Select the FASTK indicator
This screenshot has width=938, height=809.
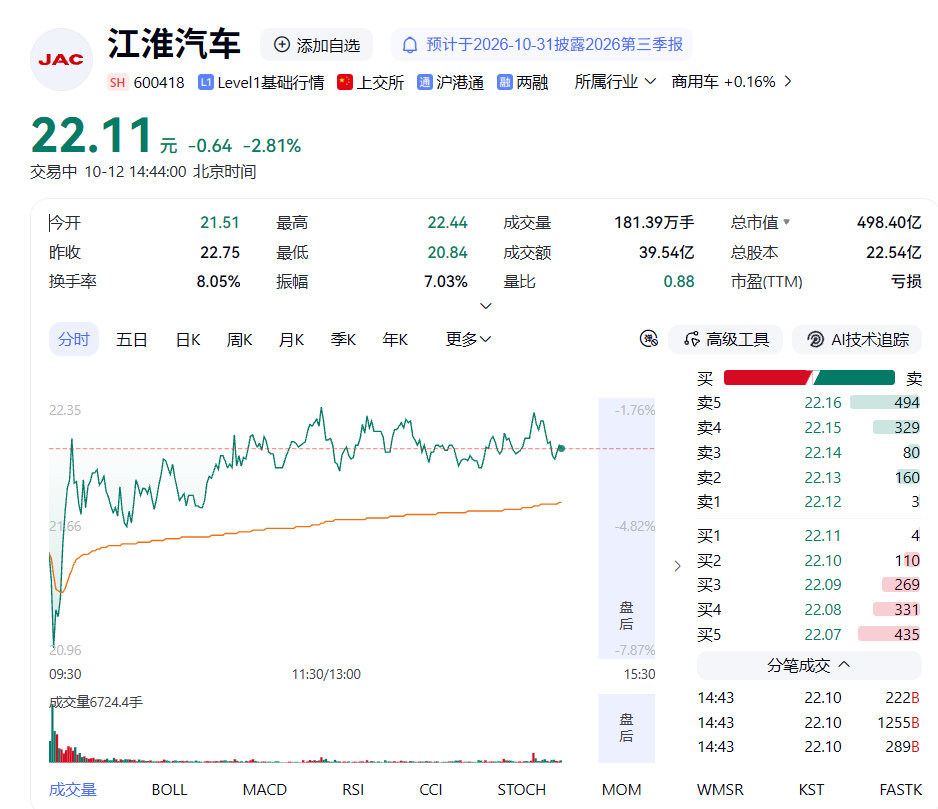901,790
